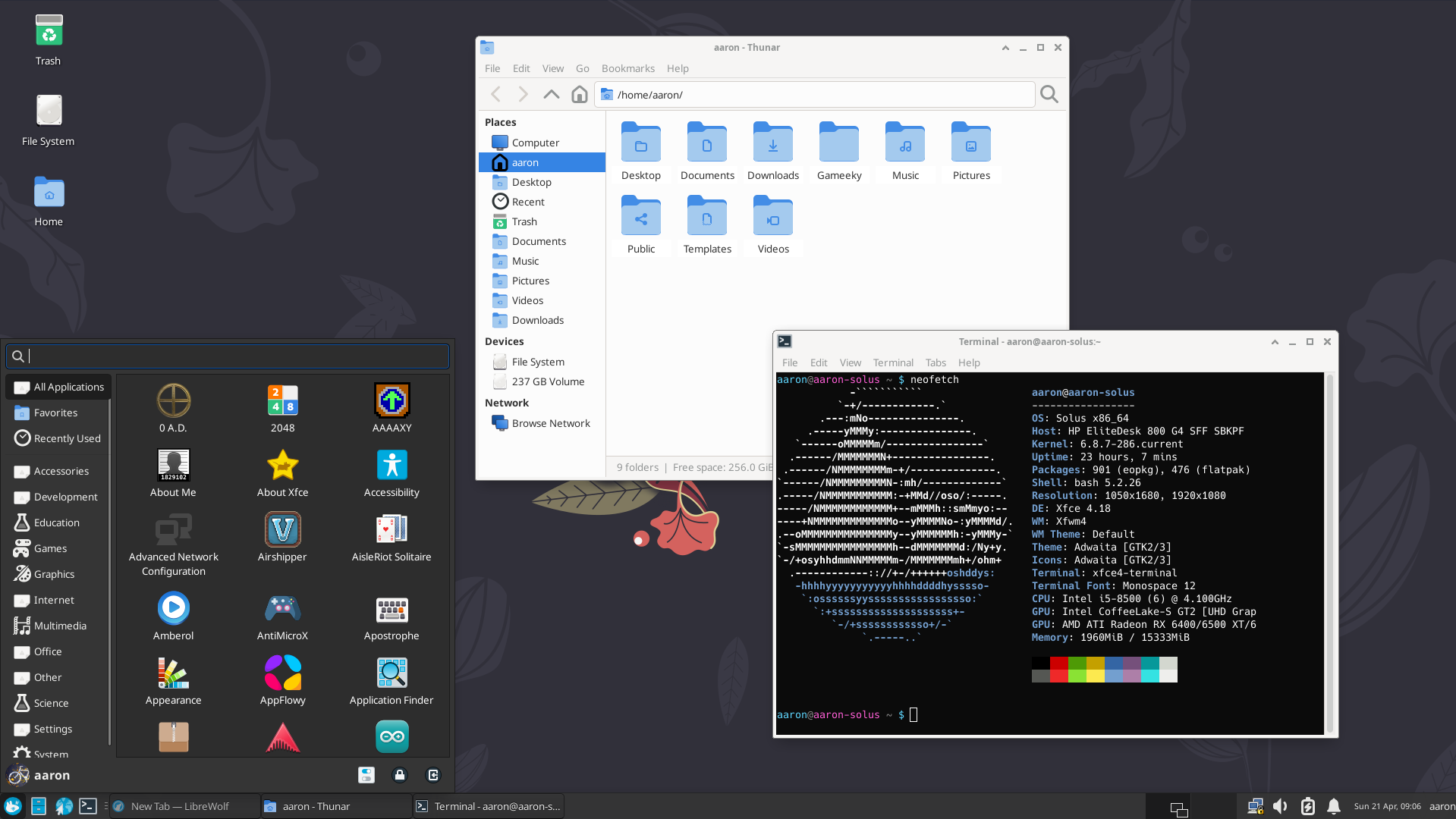Go forward in Thunar toolbar

524,94
